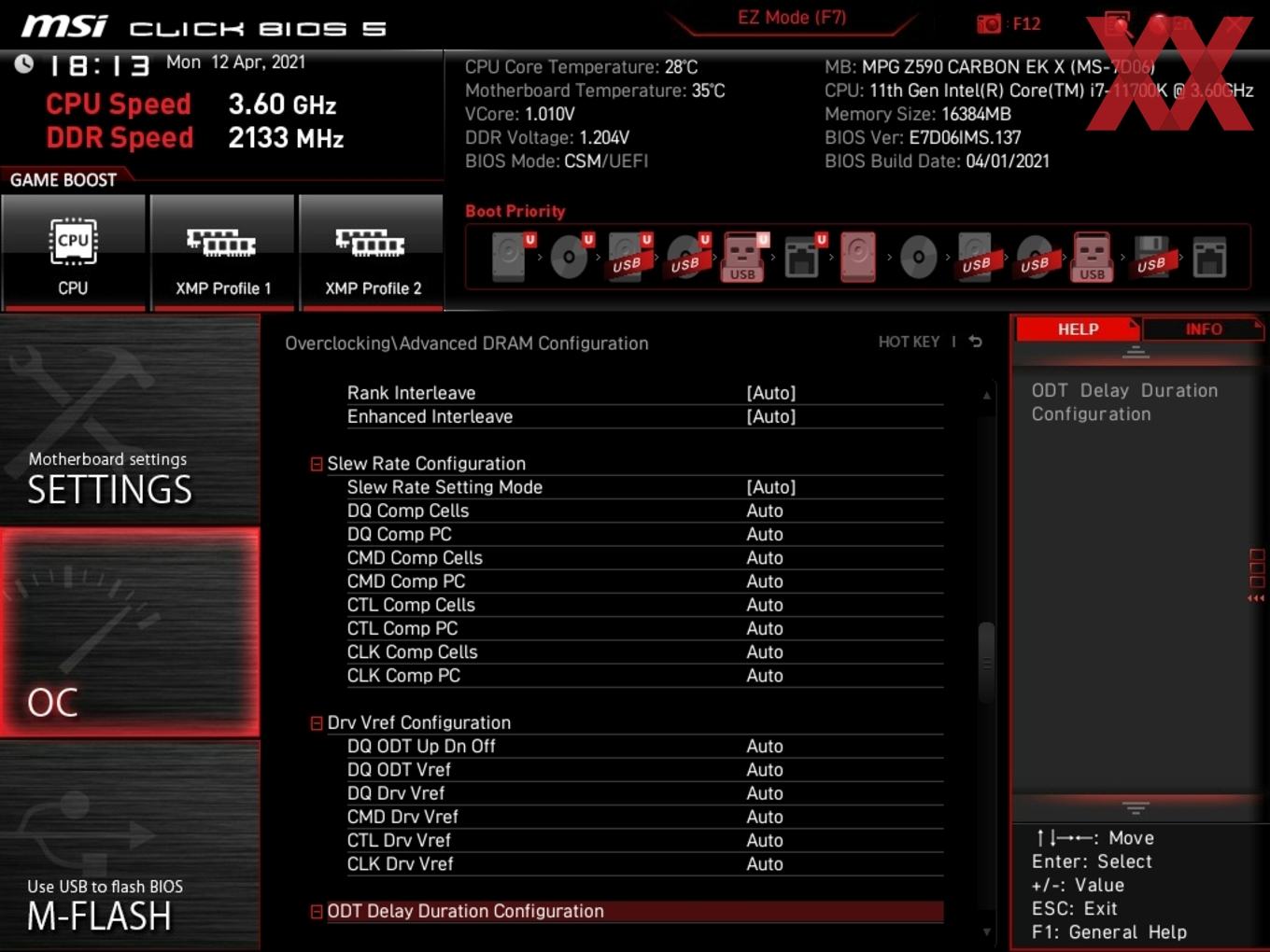The width and height of the screenshot is (1270, 952).
Task: Select the UEFI USB CD/DVD boot icon
Action: pyautogui.click(x=687, y=257)
